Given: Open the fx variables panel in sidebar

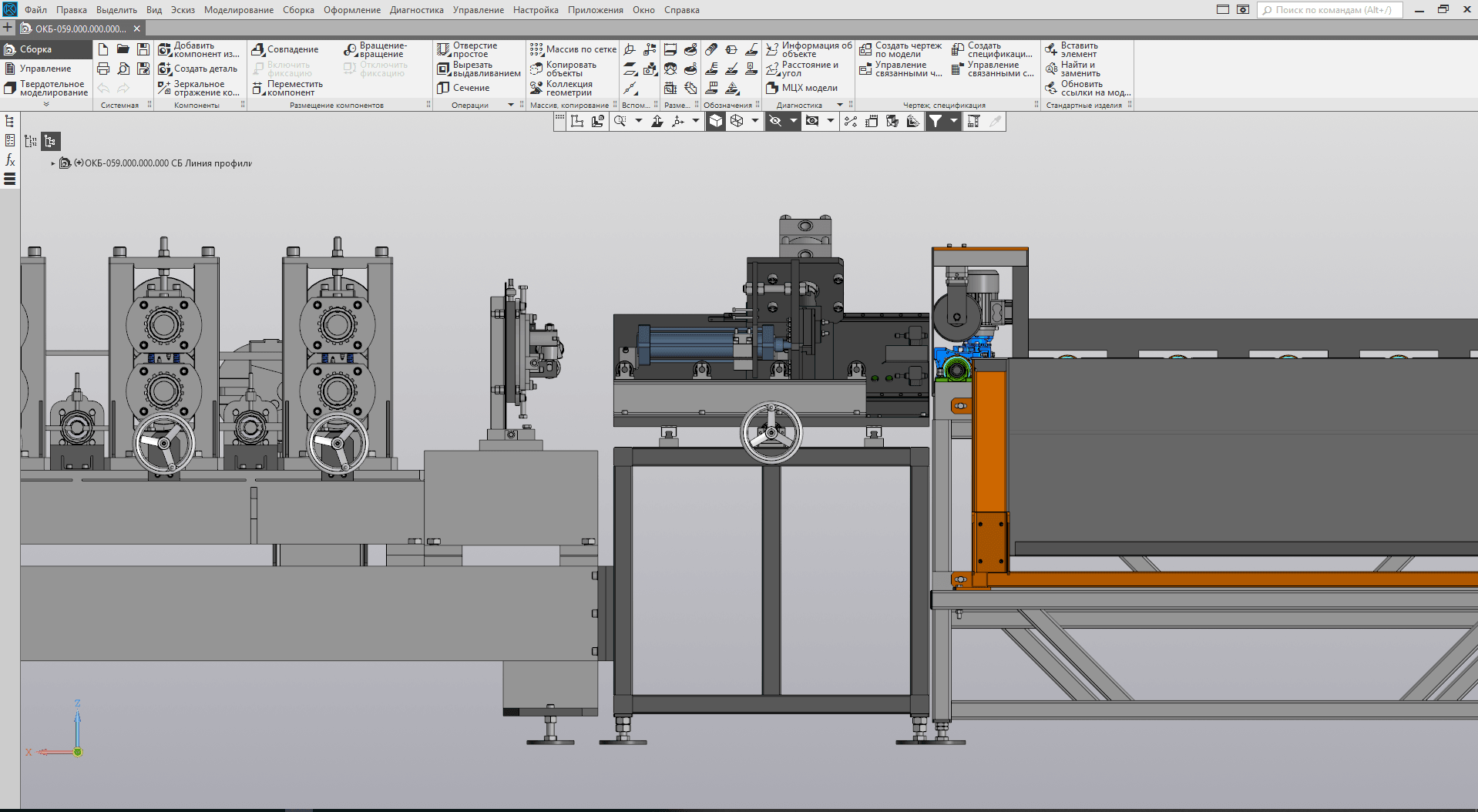Looking at the screenshot, I should [10, 159].
